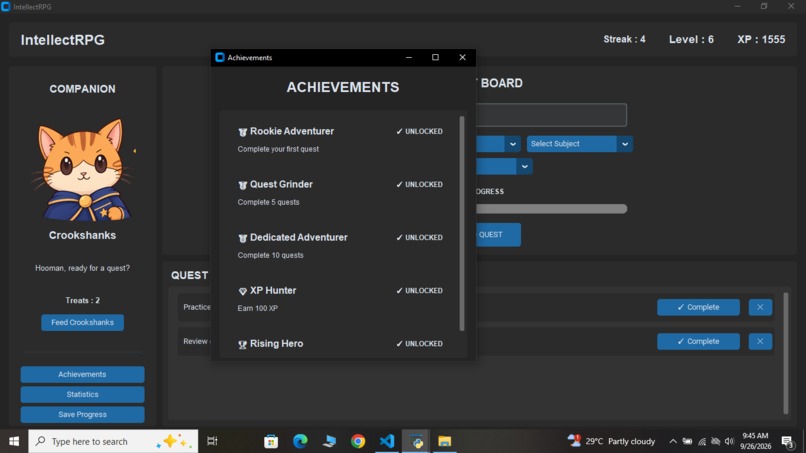The image size is (806, 453).
Task: Open the Select Subject dropdown
Action: pos(579,144)
